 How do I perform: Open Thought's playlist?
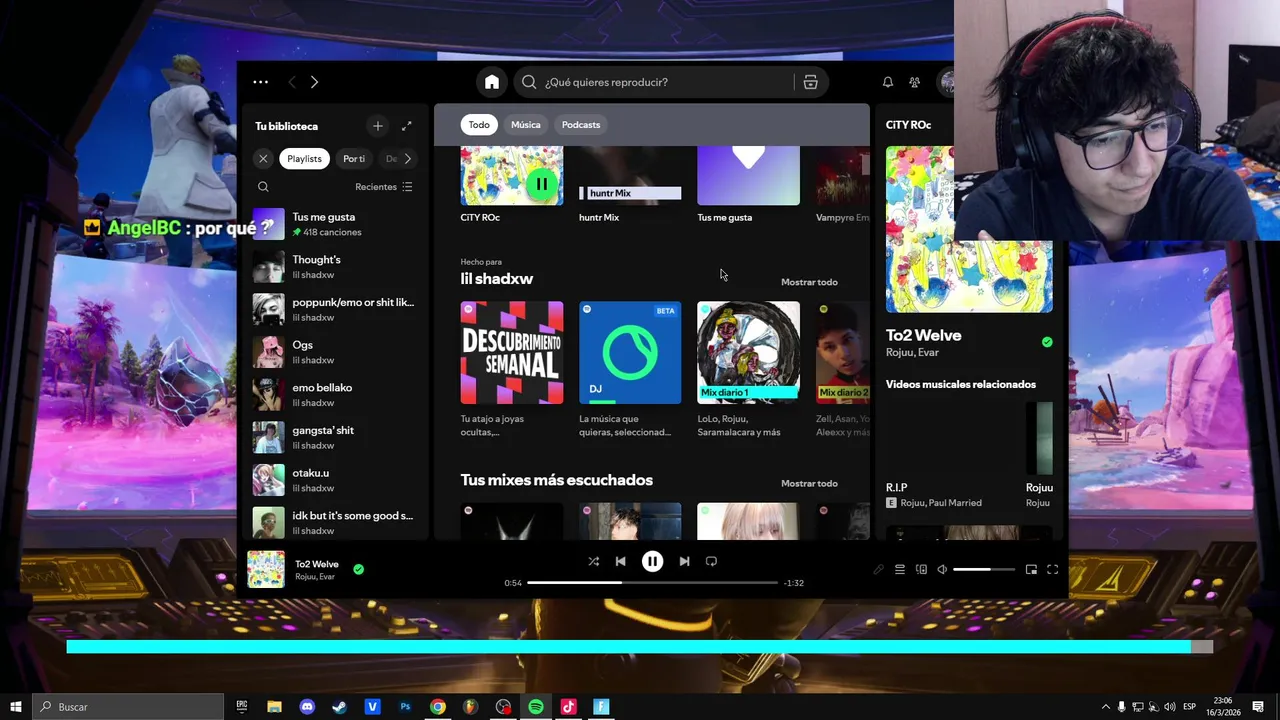pos(334,267)
